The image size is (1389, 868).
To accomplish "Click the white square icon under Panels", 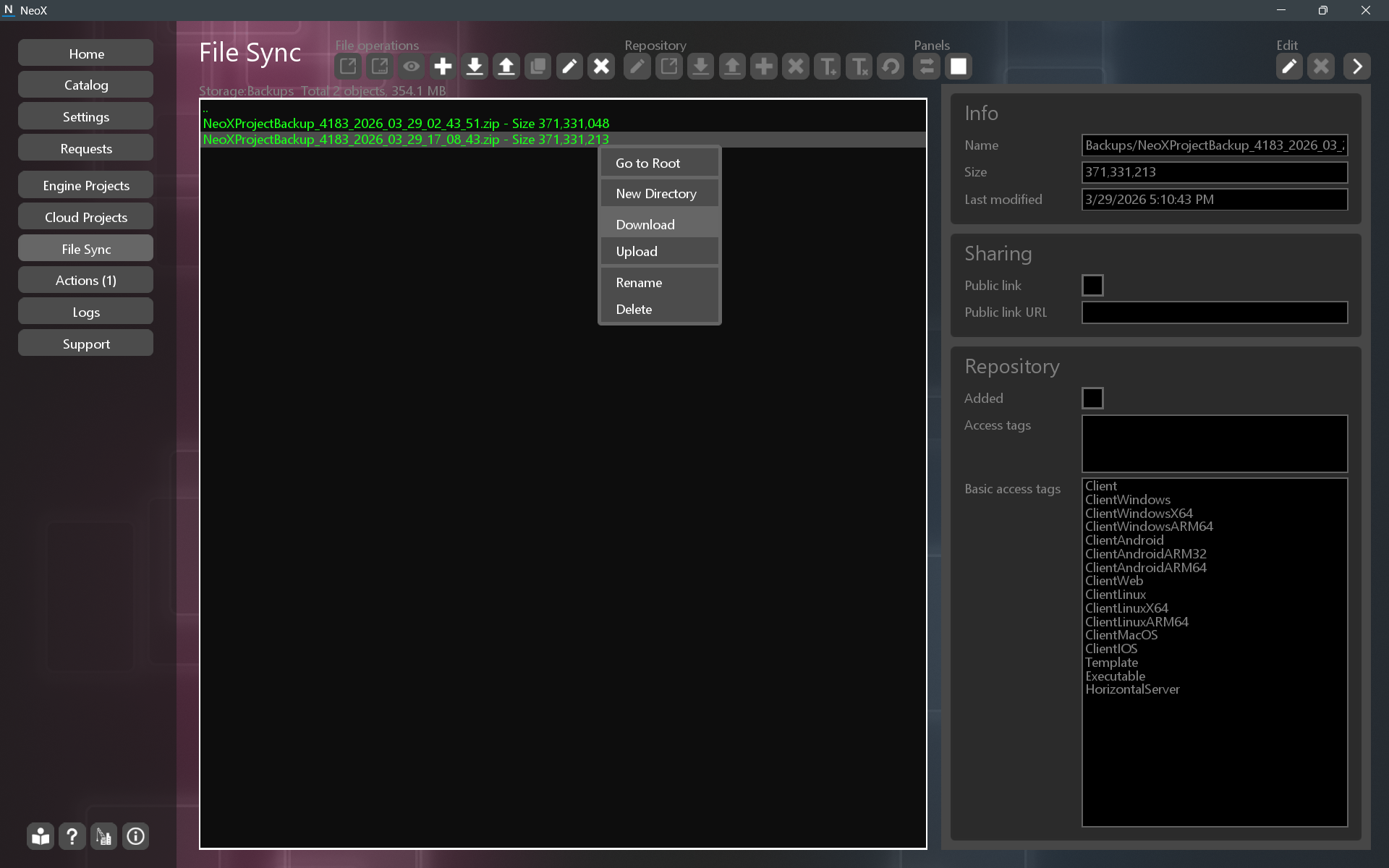I will [x=959, y=67].
